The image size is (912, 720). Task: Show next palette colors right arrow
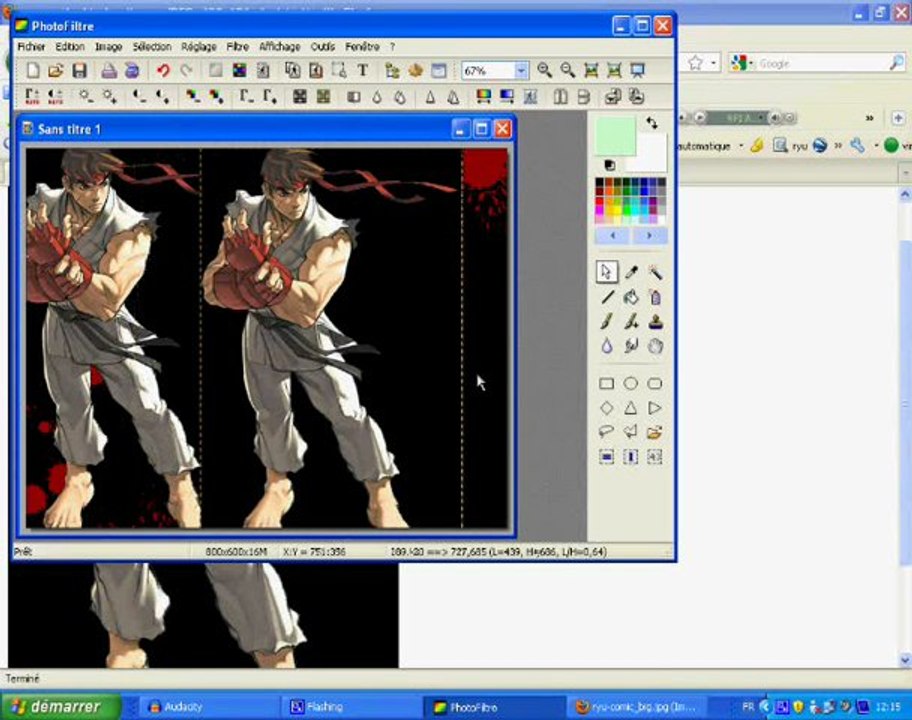pos(649,236)
